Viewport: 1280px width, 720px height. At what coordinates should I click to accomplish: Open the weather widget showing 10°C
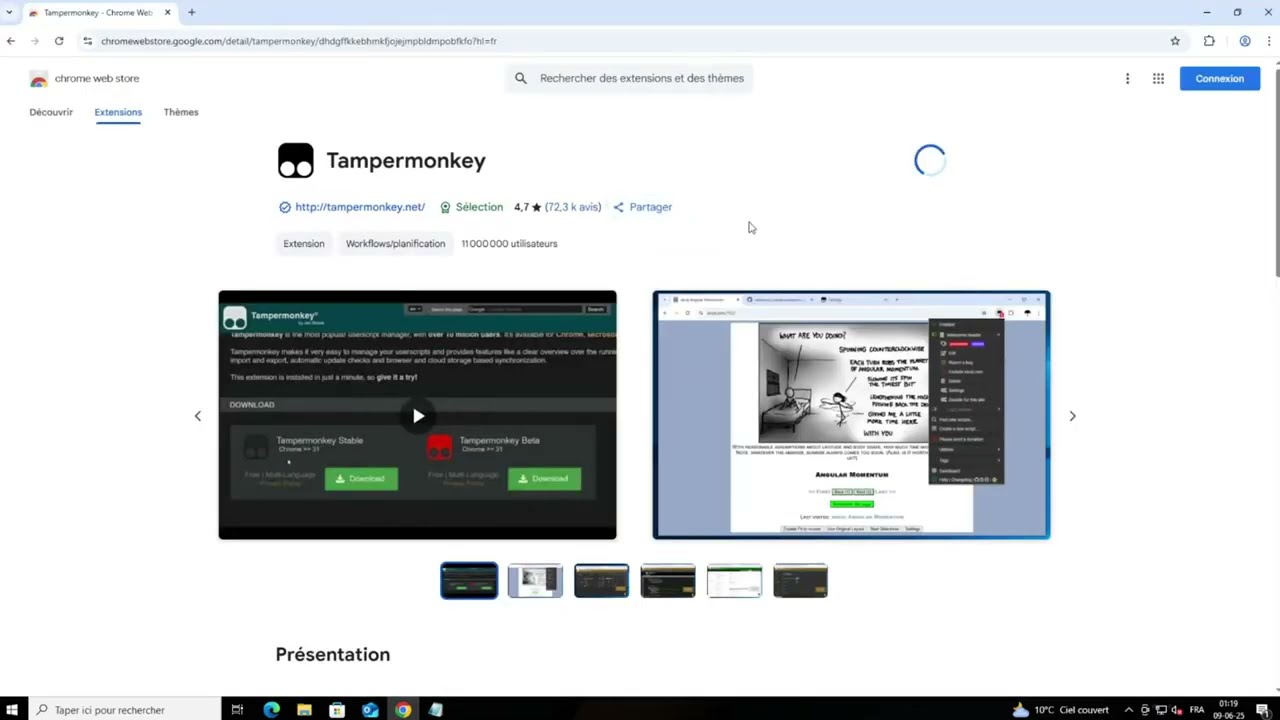coord(1060,710)
